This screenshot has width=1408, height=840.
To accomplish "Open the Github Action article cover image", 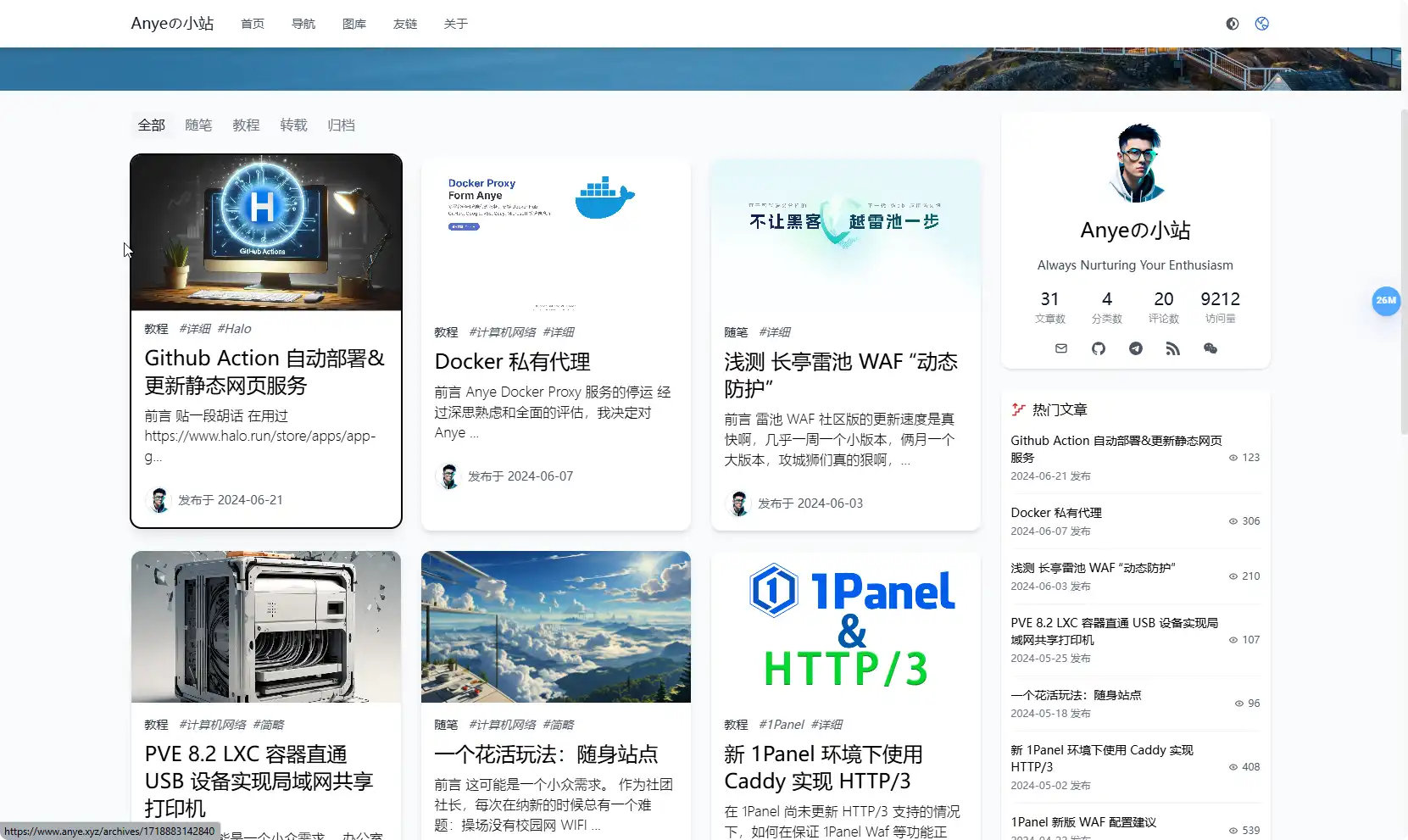I will tap(266, 233).
